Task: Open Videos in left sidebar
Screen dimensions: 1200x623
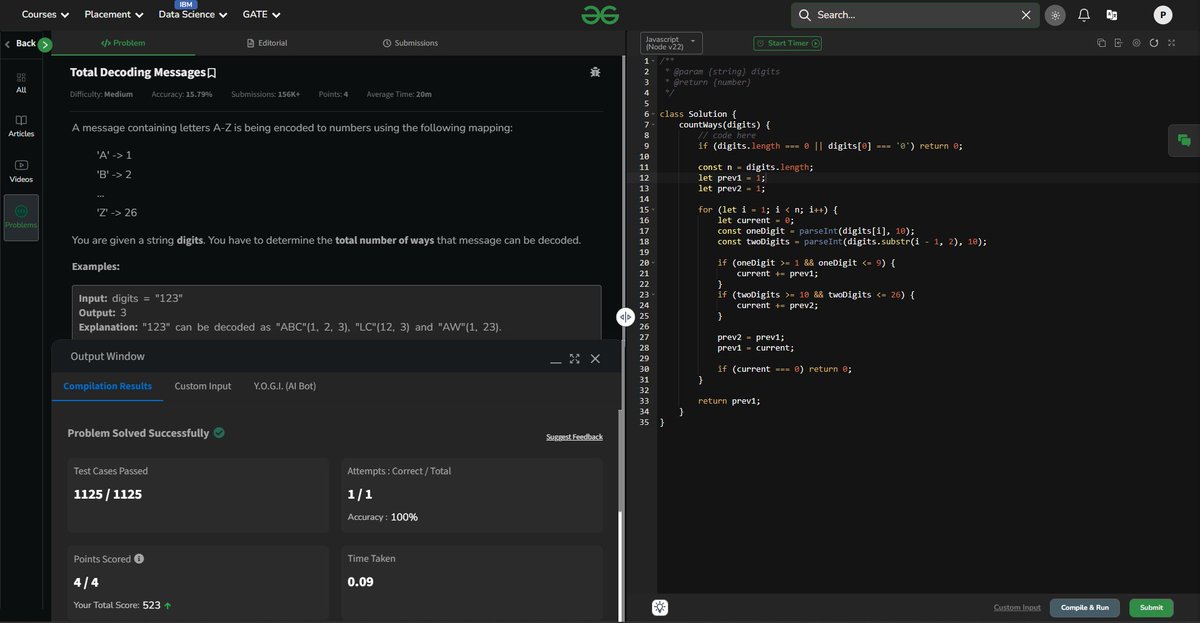Action: tap(21, 170)
